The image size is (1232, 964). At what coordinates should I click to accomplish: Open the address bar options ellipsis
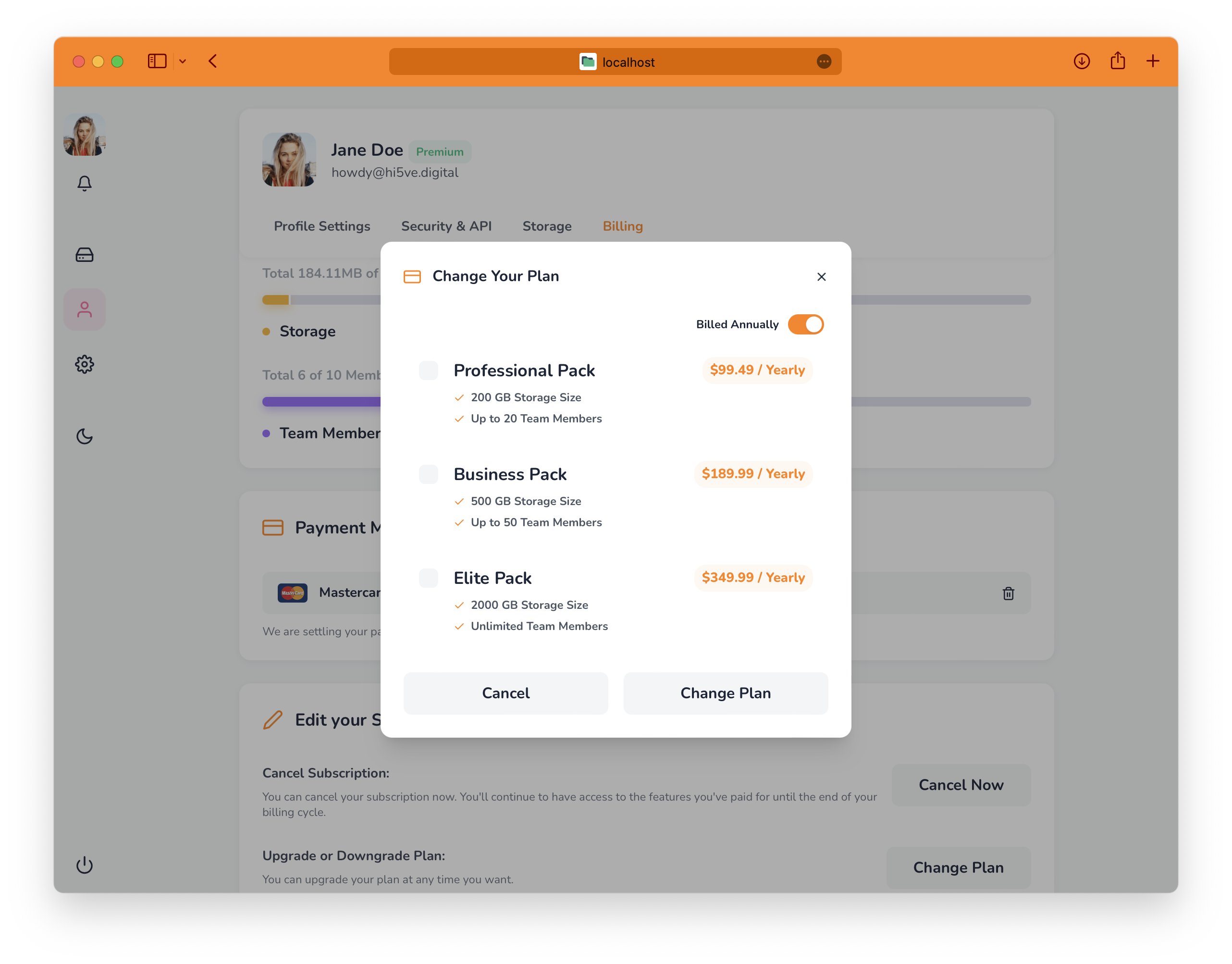(x=825, y=62)
